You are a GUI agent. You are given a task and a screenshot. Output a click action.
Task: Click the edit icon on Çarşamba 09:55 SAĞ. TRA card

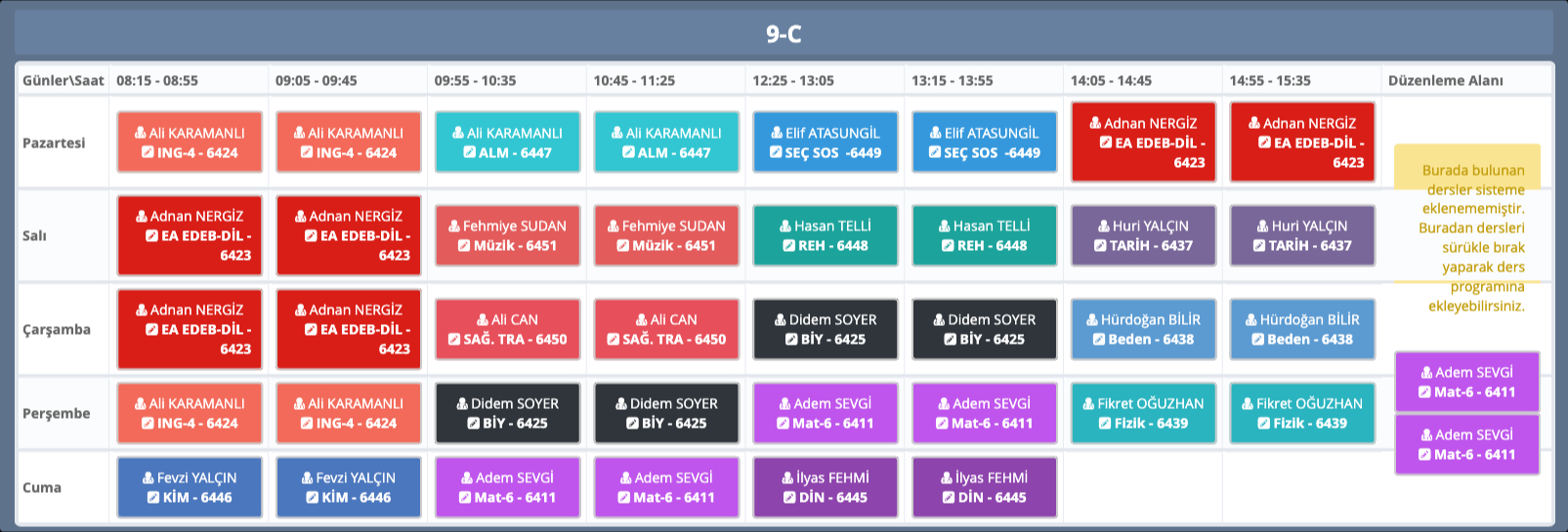(x=454, y=340)
